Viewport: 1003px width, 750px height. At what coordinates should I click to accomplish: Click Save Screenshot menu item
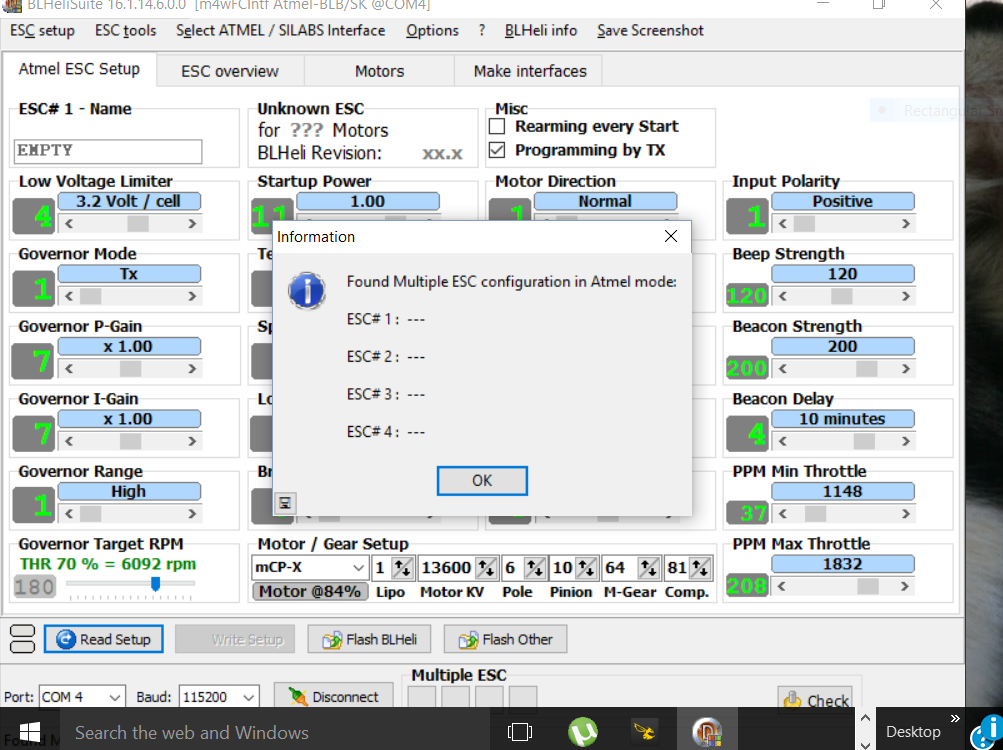point(650,30)
